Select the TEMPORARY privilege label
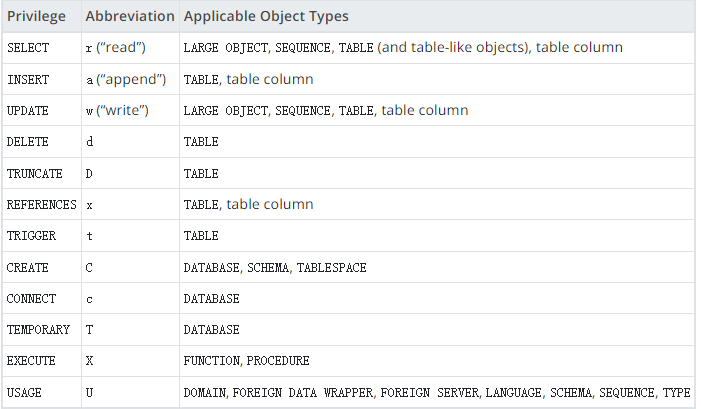The height and width of the screenshot is (409, 701). (38, 329)
